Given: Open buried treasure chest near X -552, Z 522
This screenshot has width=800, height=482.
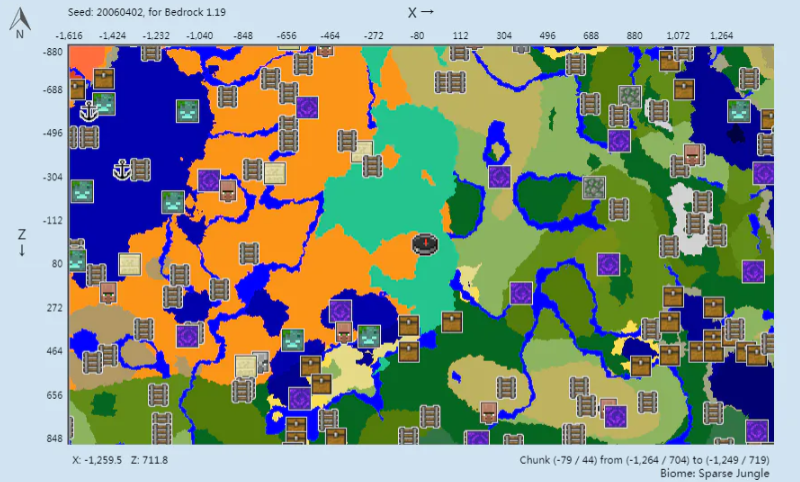Looking at the screenshot, I should (x=310, y=366).
